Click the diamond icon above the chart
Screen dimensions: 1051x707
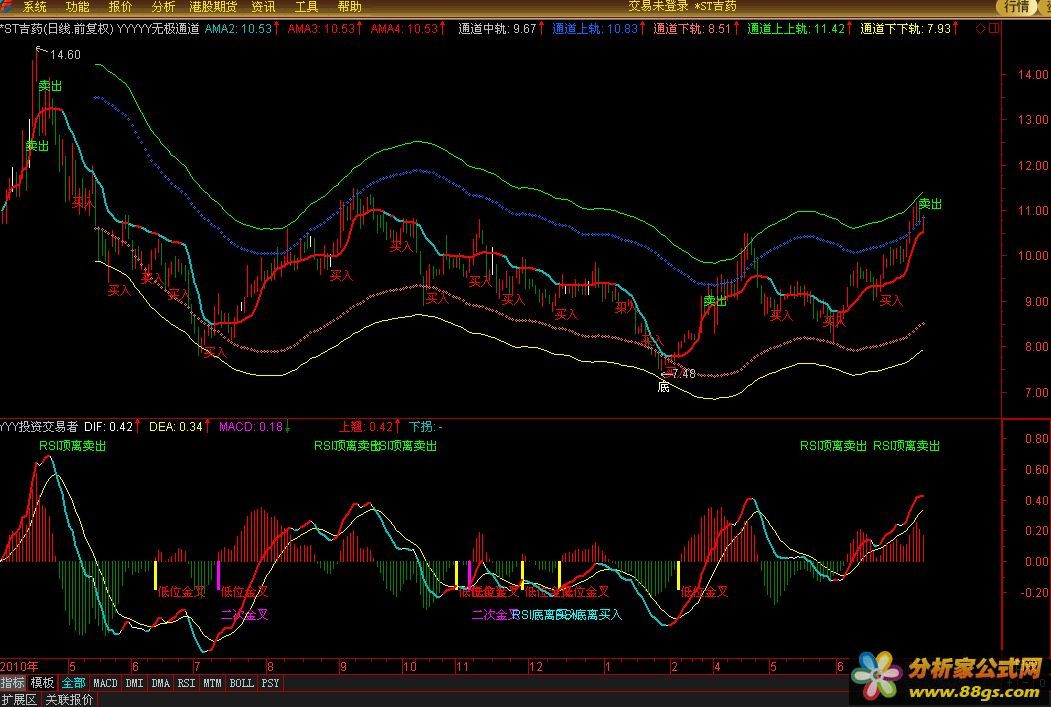pyautogui.click(x=981, y=28)
